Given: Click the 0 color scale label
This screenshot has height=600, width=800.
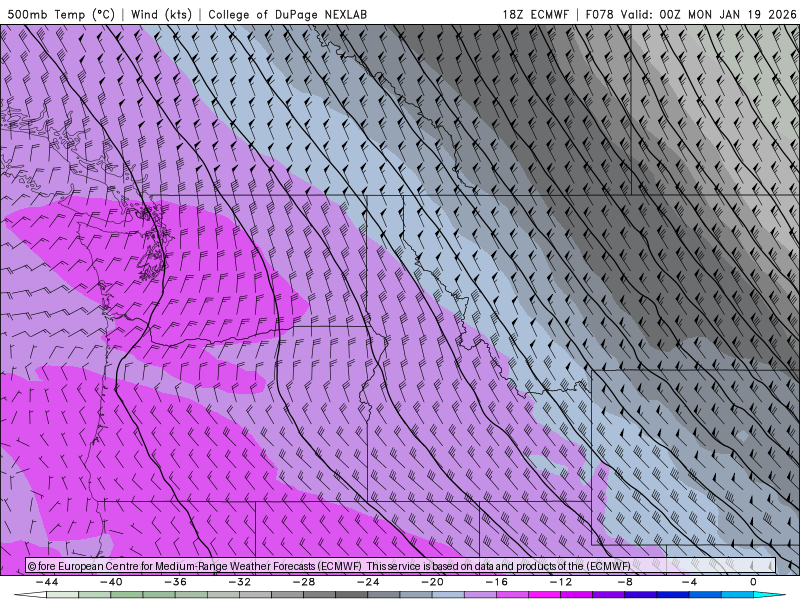Looking at the screenshot, I should click(753, 582).
